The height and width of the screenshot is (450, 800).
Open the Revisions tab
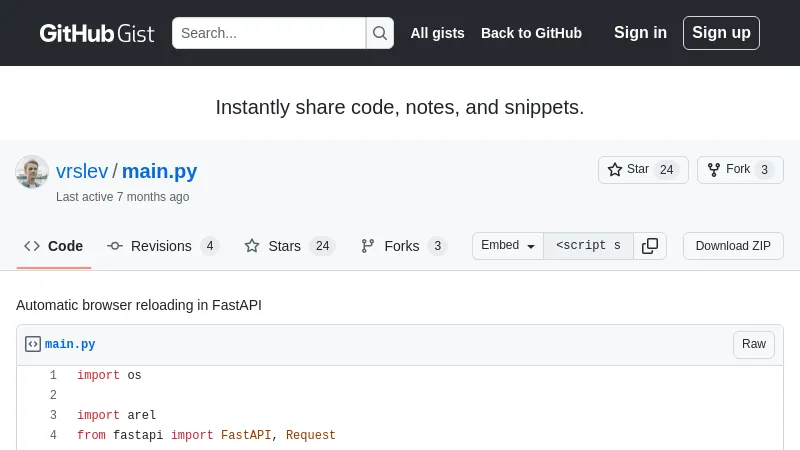[x=162, y=246]
